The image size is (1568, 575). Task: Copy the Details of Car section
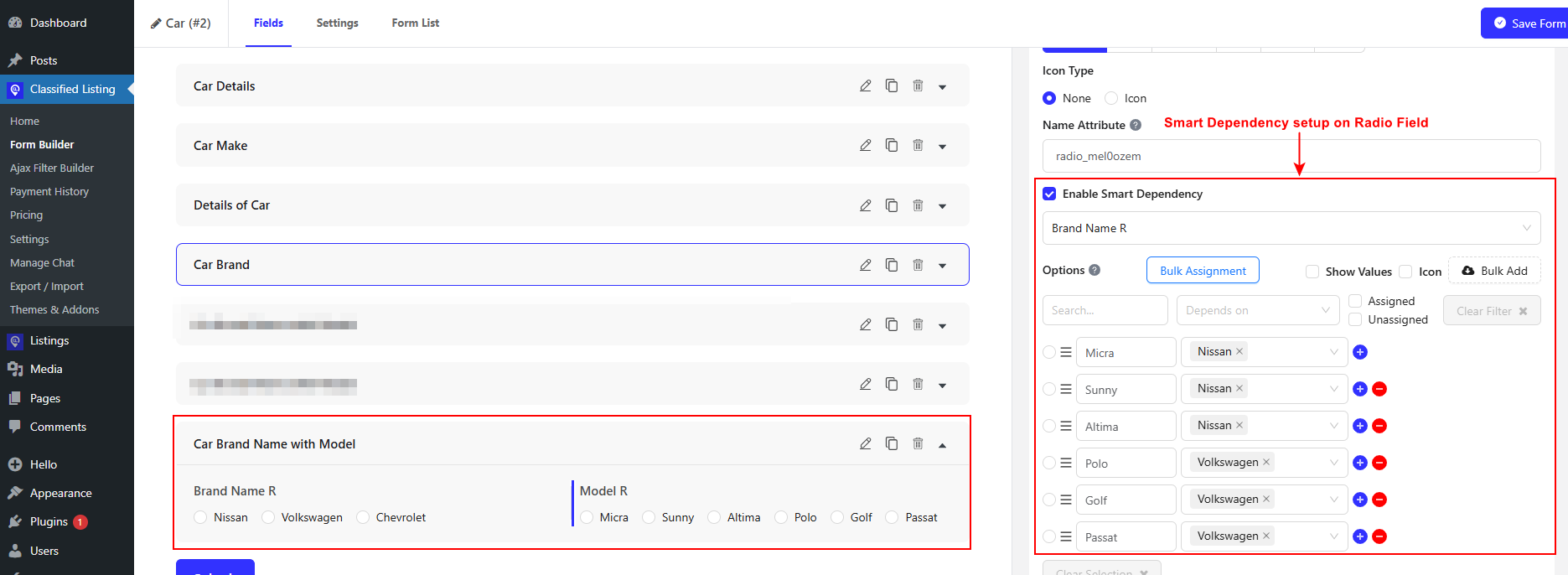[892, 205]
